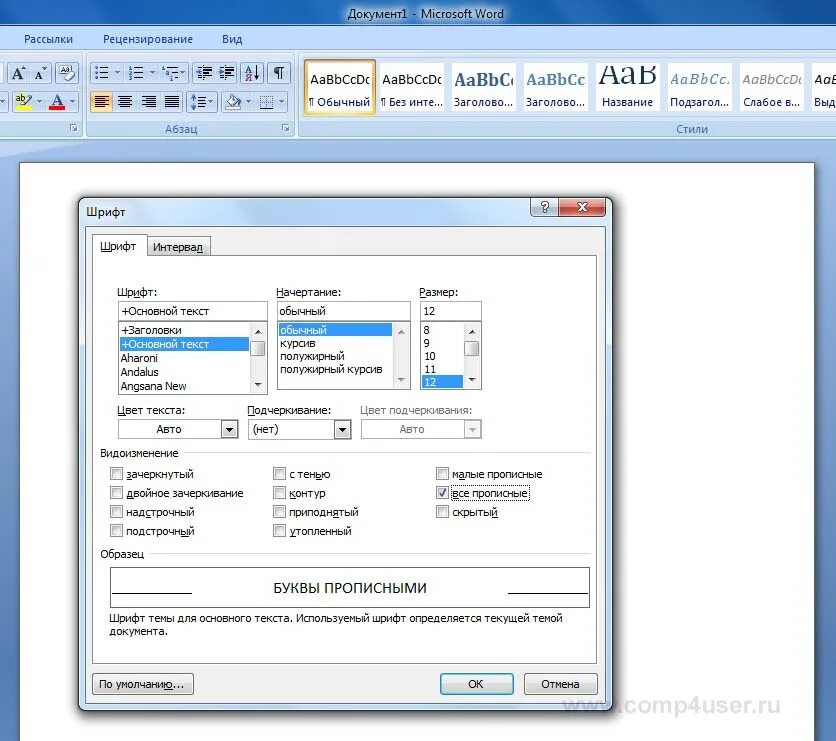Open the Подчеркивание dropdown

click(x=342, y=429)
